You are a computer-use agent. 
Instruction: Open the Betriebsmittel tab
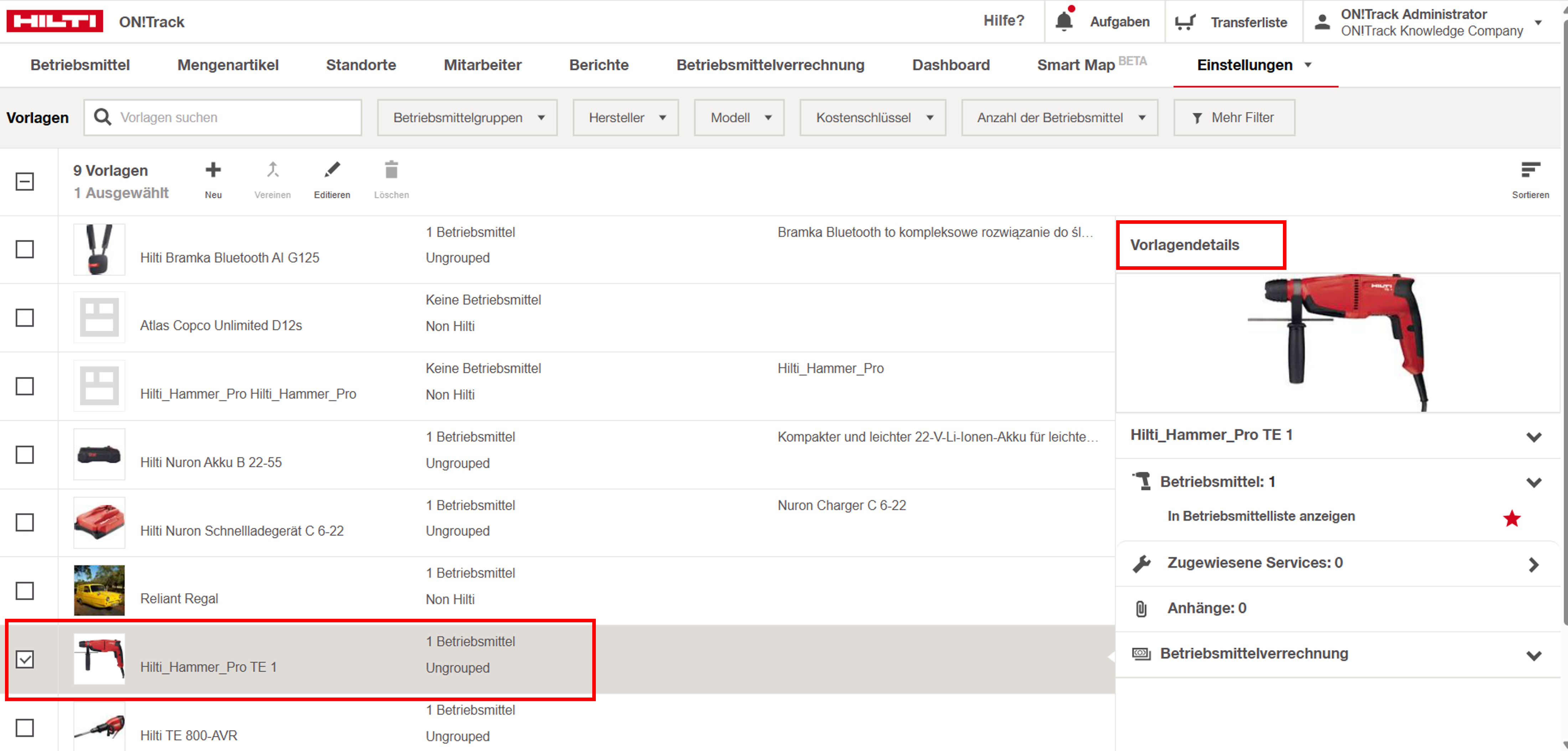click(x=80, y=65)
